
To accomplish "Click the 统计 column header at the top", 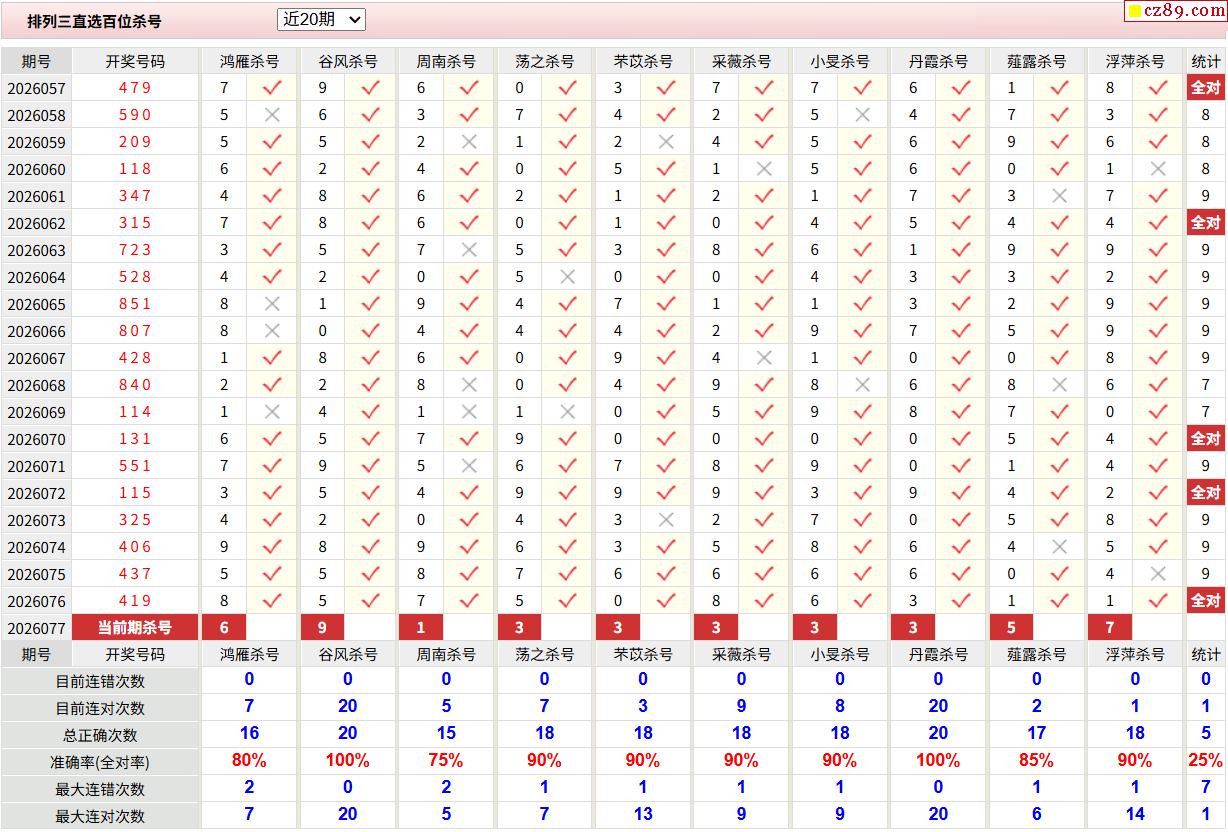I will coord(1205,61).
